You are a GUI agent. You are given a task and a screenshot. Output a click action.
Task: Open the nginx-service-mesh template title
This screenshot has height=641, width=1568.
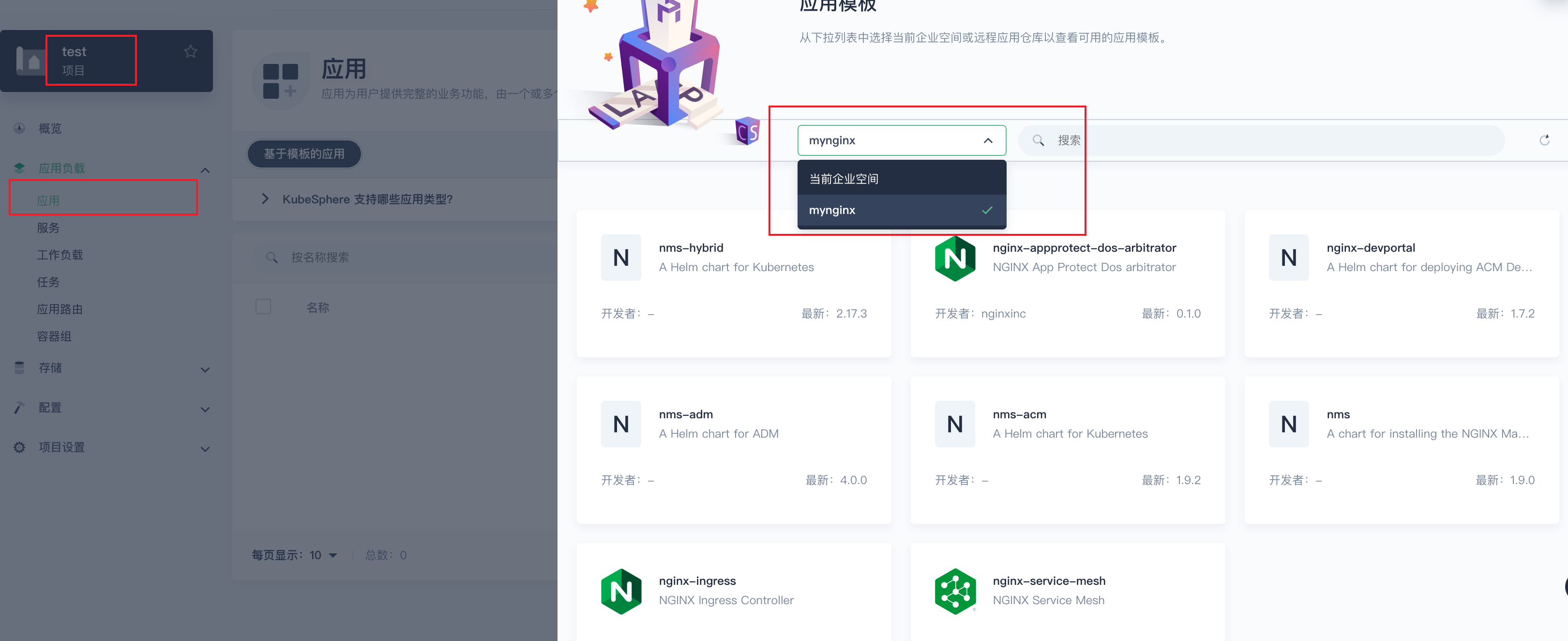point(1049,581)
